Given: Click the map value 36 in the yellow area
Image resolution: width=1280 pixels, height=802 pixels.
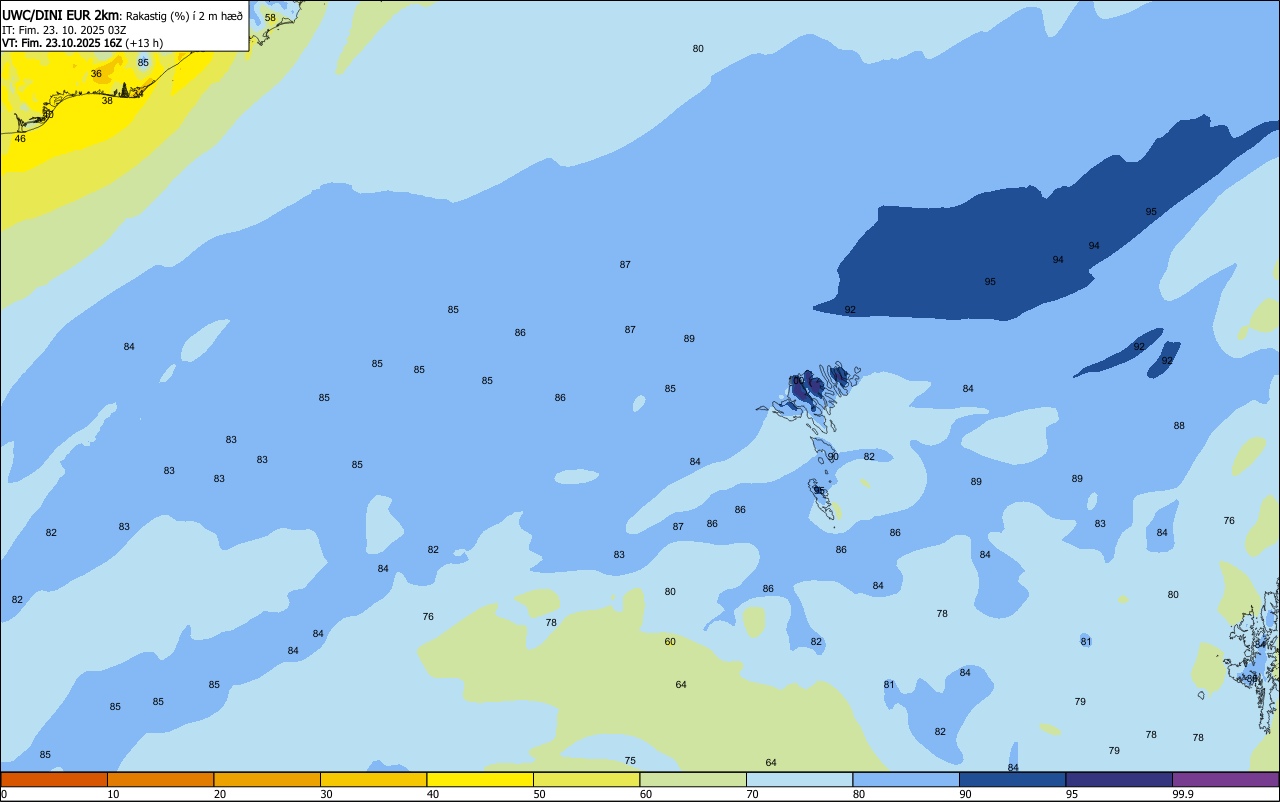Looking at the screenshot, I should [x=96, y=74].
